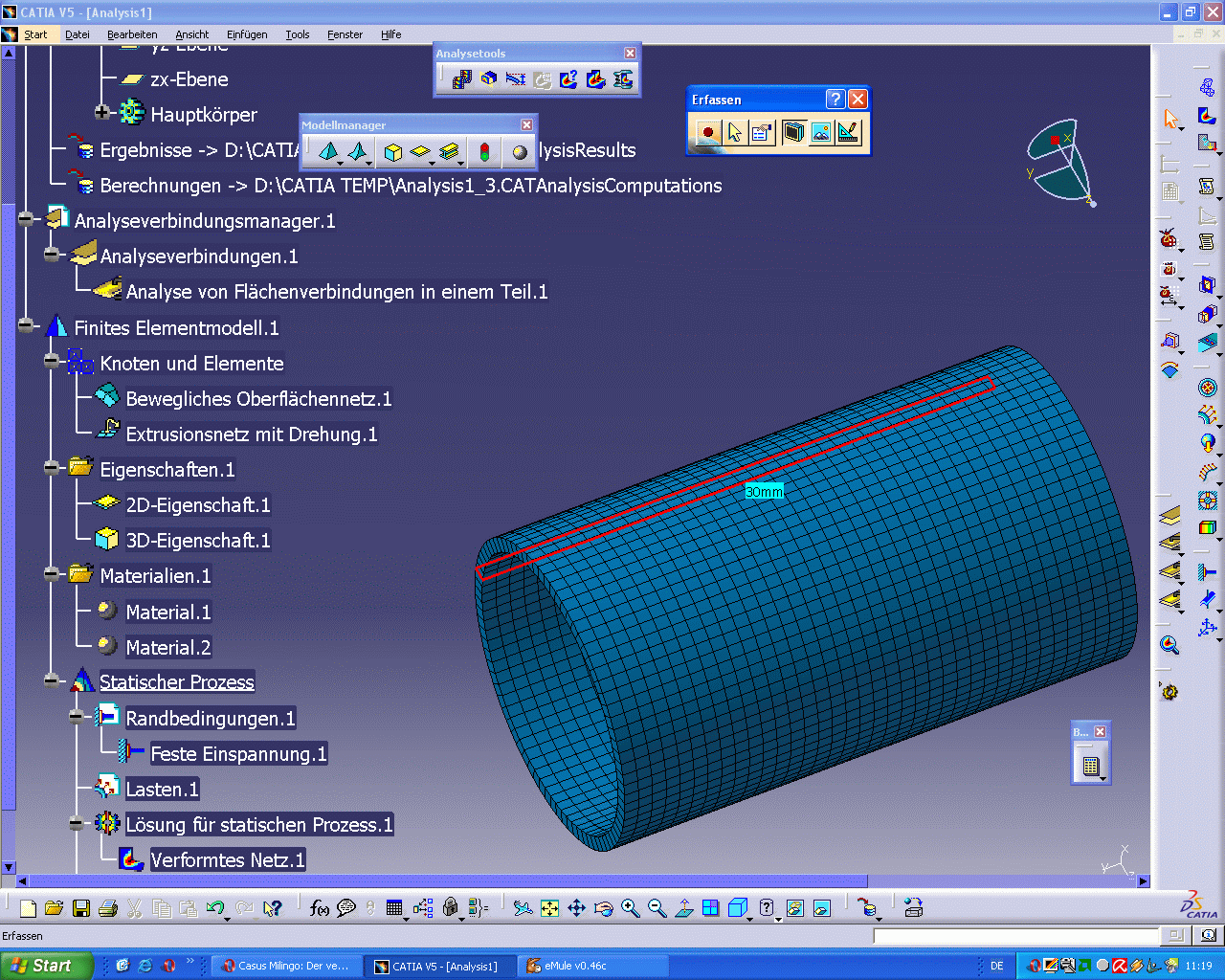Collapse the Statischer Prozess node
Screen dimensions: 1225x980
click(52, 680)
